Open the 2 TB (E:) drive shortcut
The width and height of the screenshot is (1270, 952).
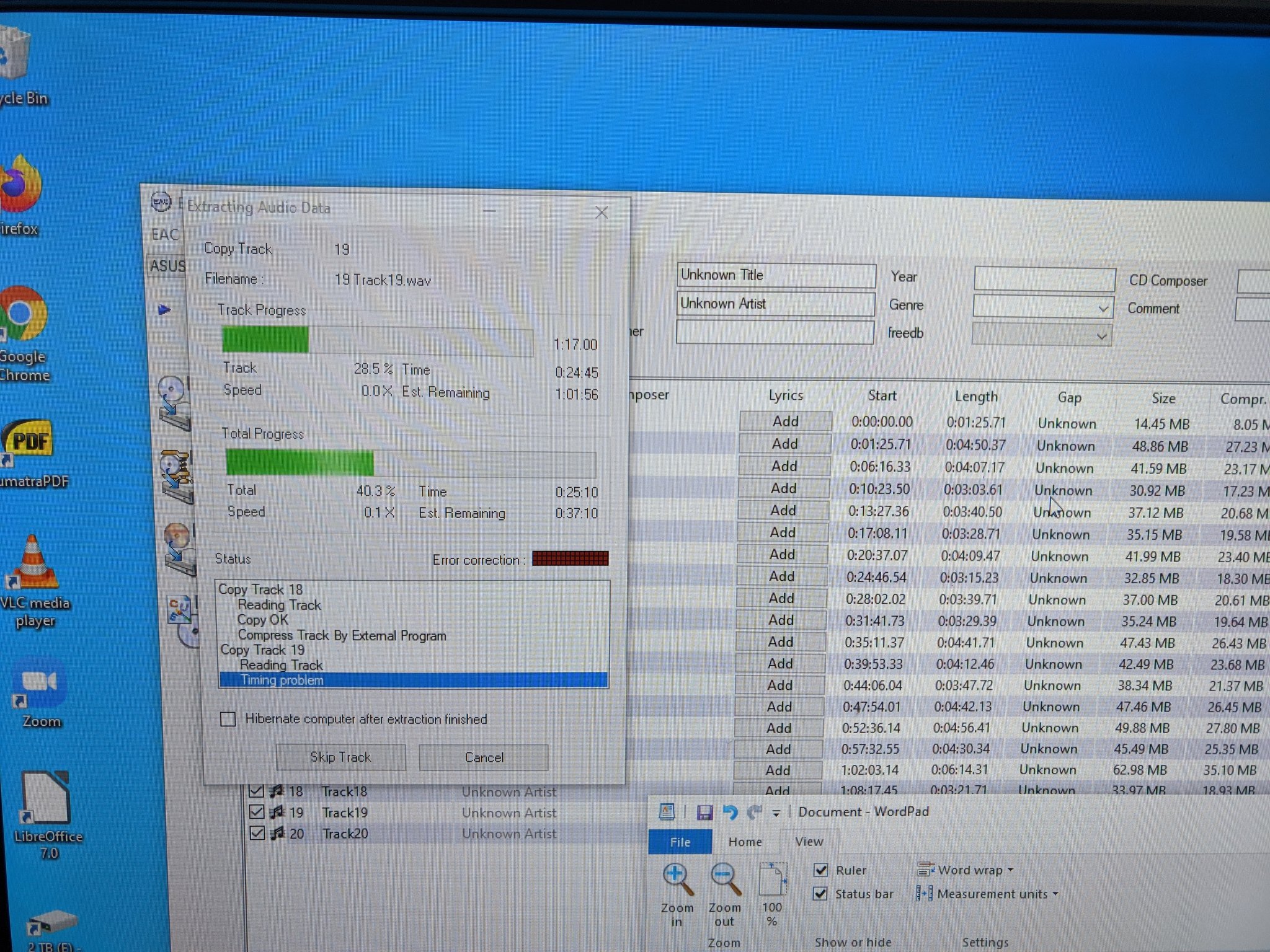tap(53, 930)
